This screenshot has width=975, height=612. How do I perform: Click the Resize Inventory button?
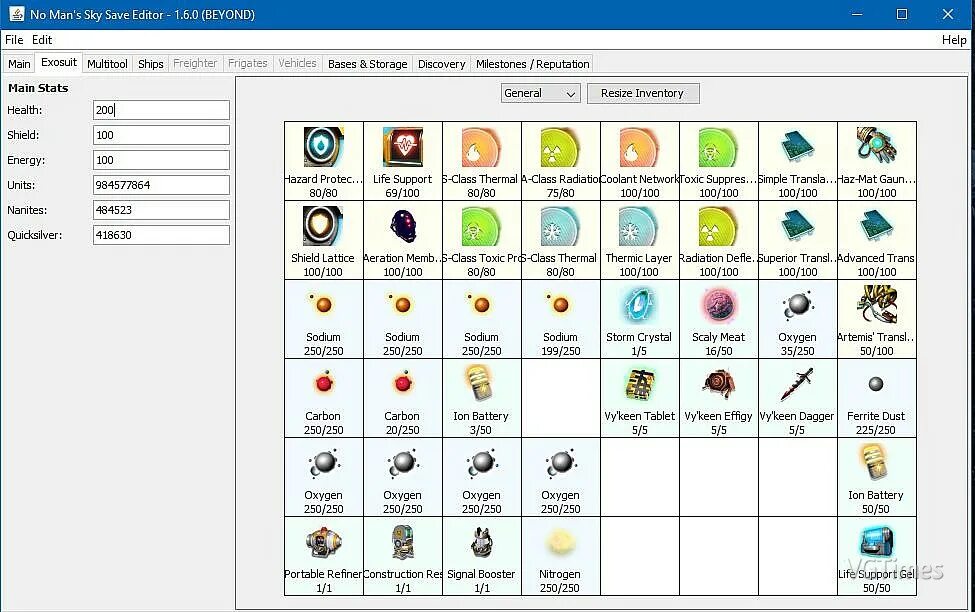(x=642, y=93)
